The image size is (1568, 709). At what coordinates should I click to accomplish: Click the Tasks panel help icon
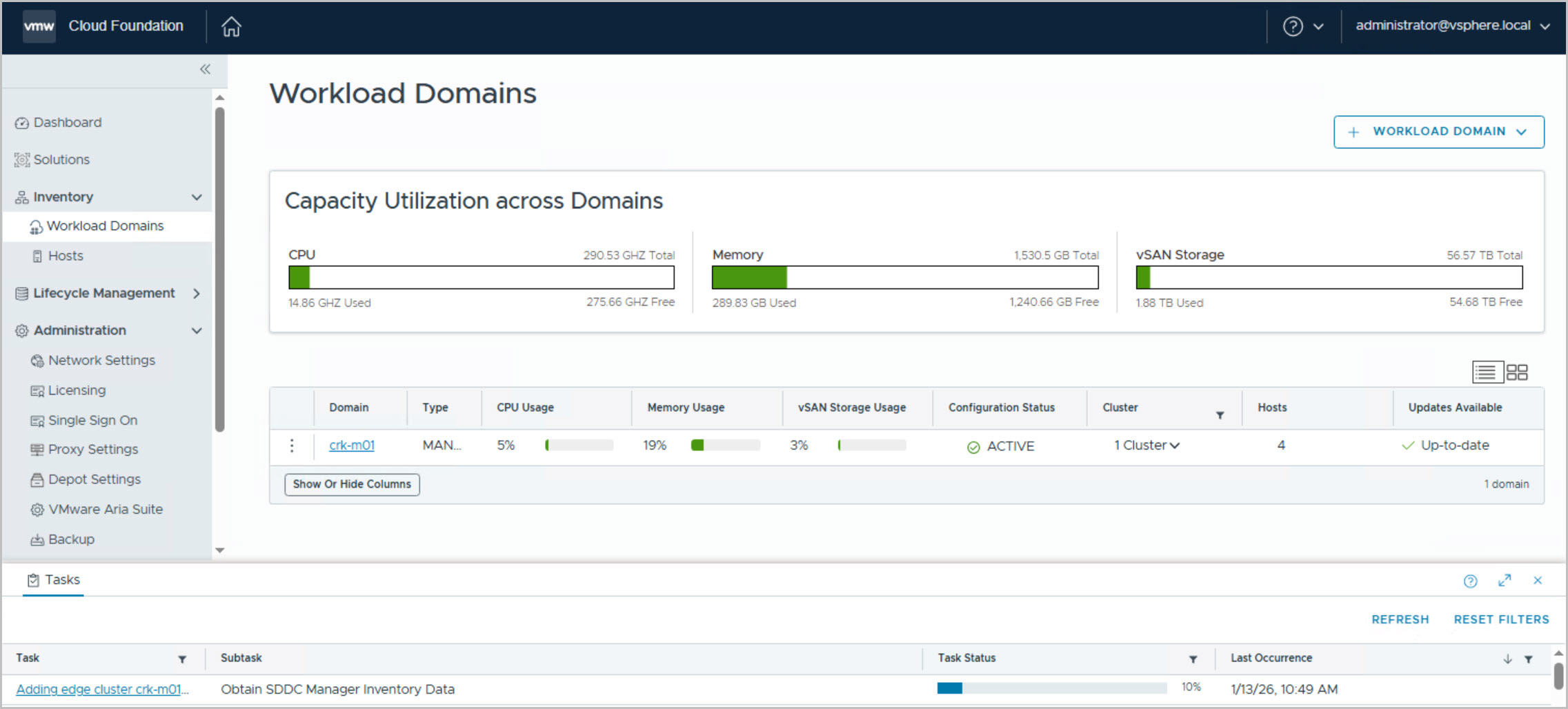click(x=1470, y=581)
